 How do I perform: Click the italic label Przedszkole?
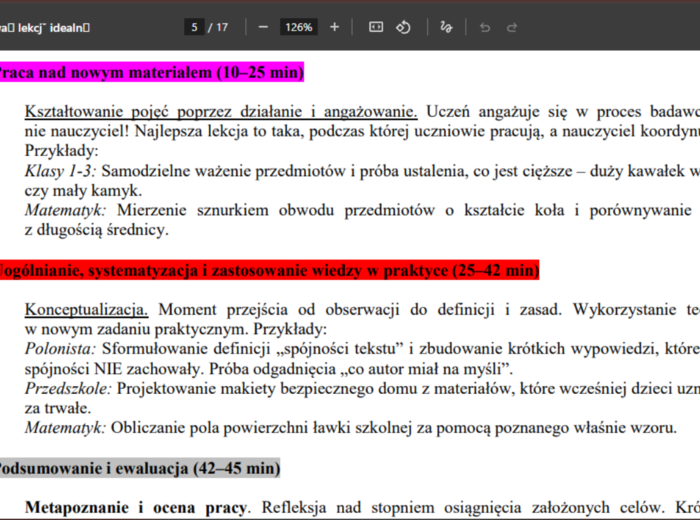pos(68,388)
